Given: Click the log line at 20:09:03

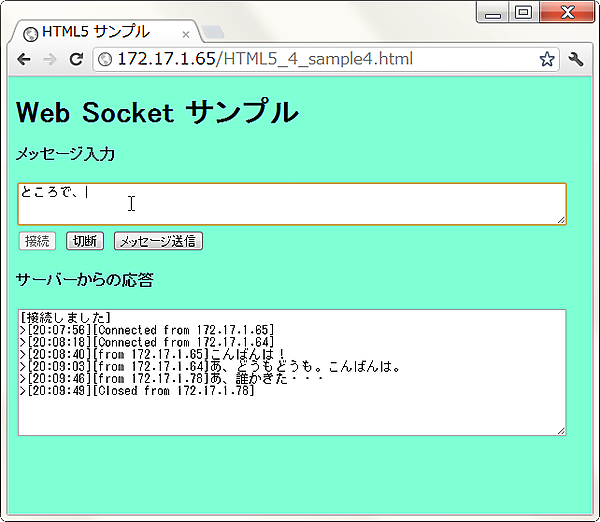Looking at the screenshot, I should tap(210, 367).
